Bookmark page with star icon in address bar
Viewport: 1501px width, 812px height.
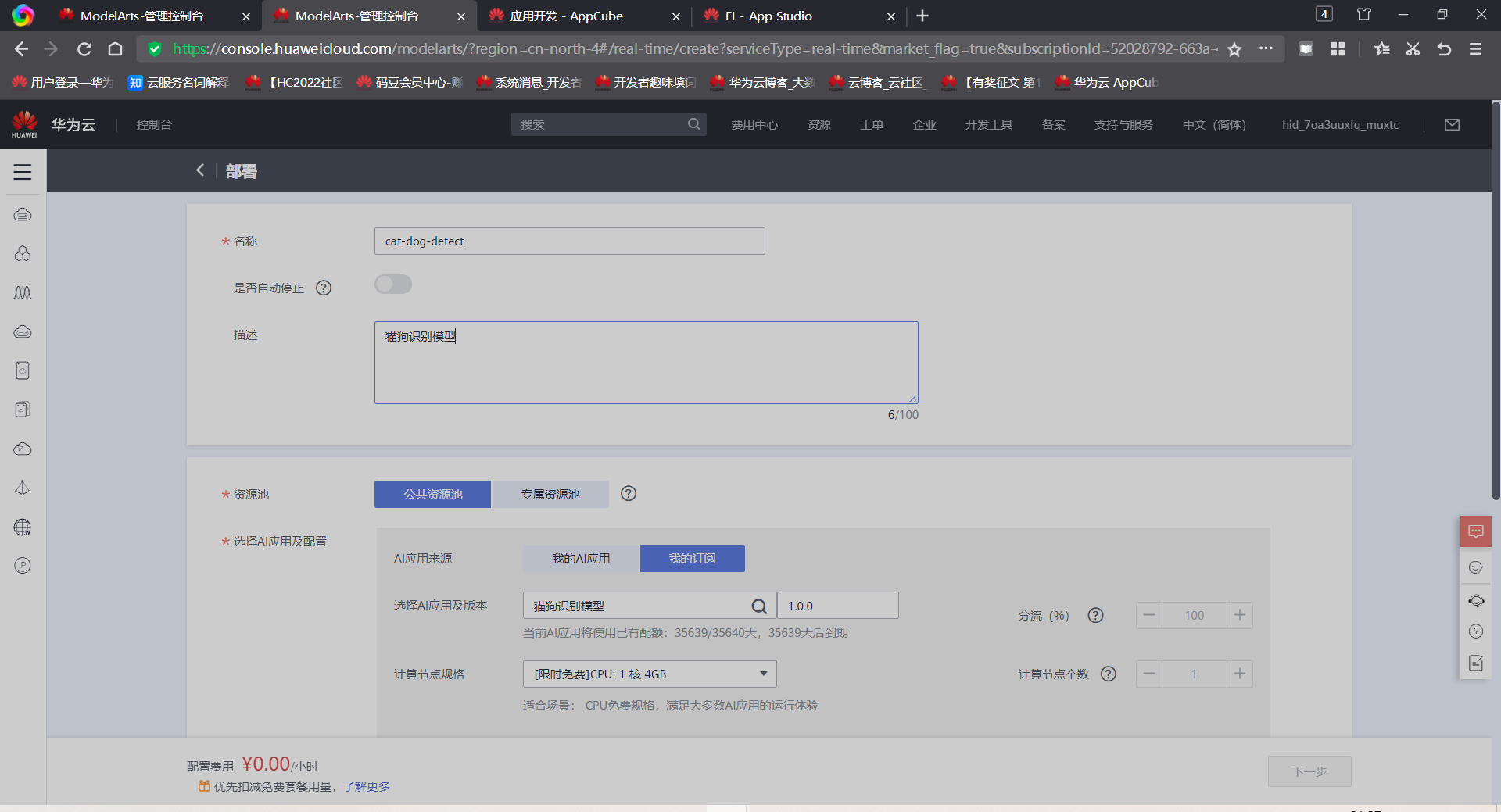point(1234,49)
